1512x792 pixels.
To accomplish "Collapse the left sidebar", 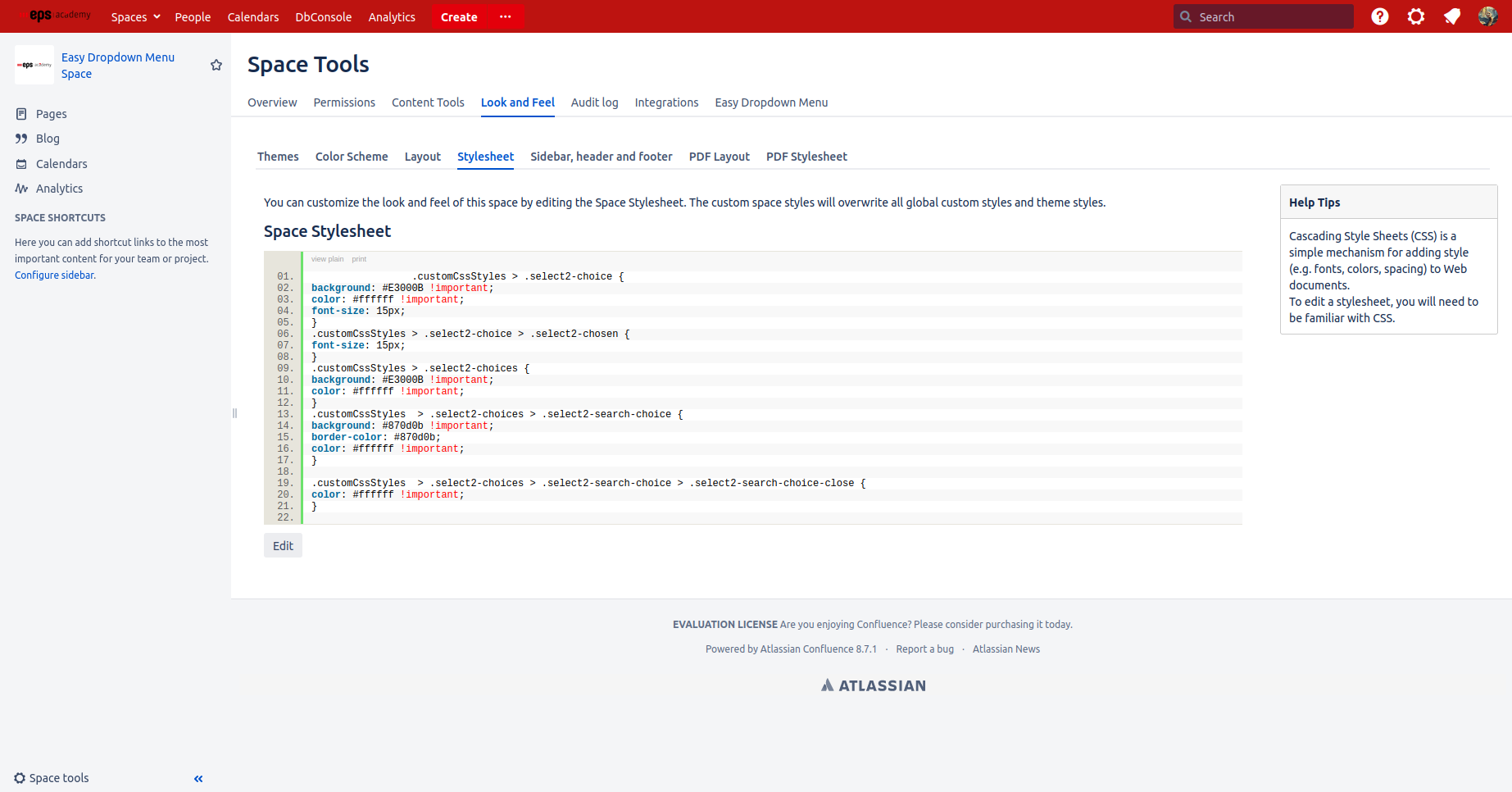I will tap(198, 778).
